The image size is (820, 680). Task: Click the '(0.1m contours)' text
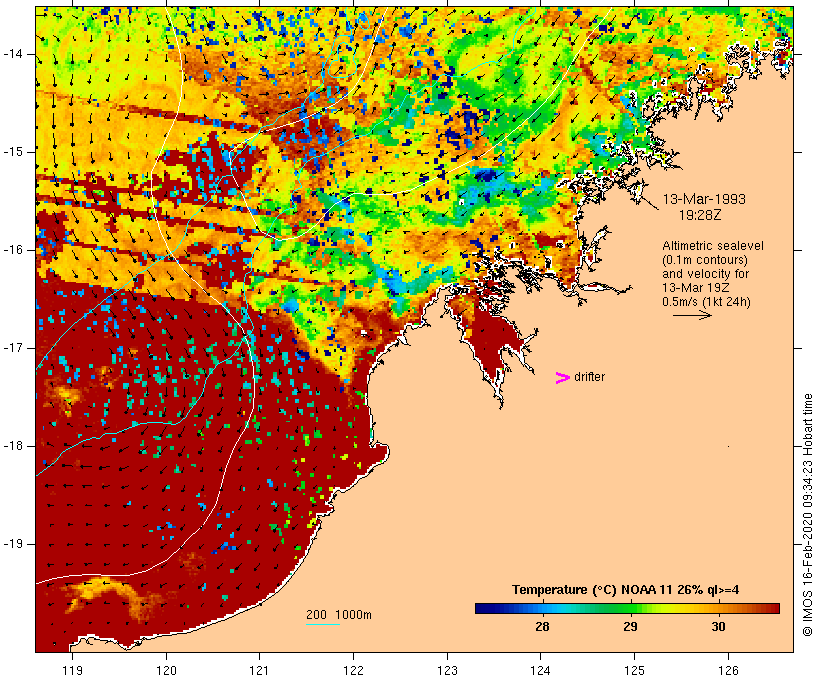705,260
